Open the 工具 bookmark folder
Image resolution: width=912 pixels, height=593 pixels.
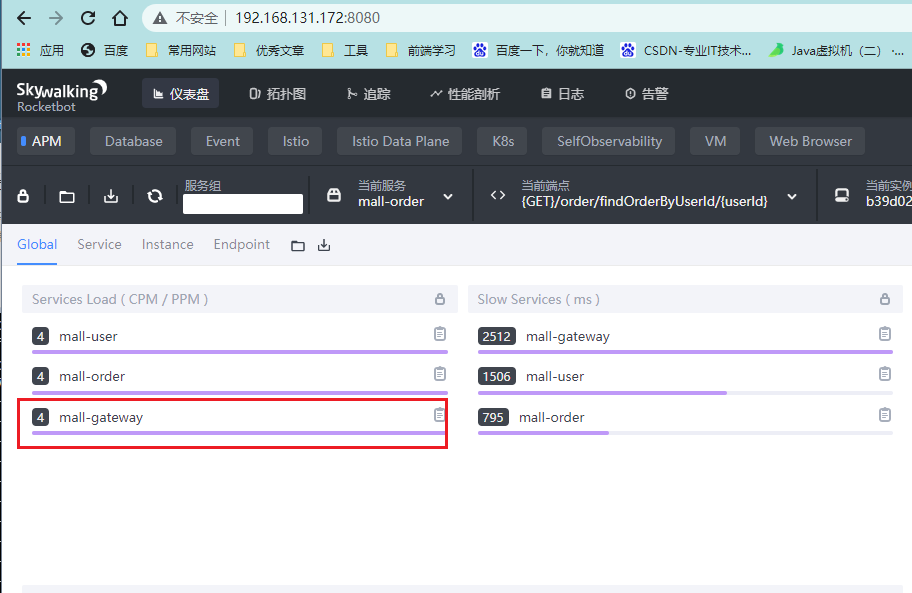[345, 51]
